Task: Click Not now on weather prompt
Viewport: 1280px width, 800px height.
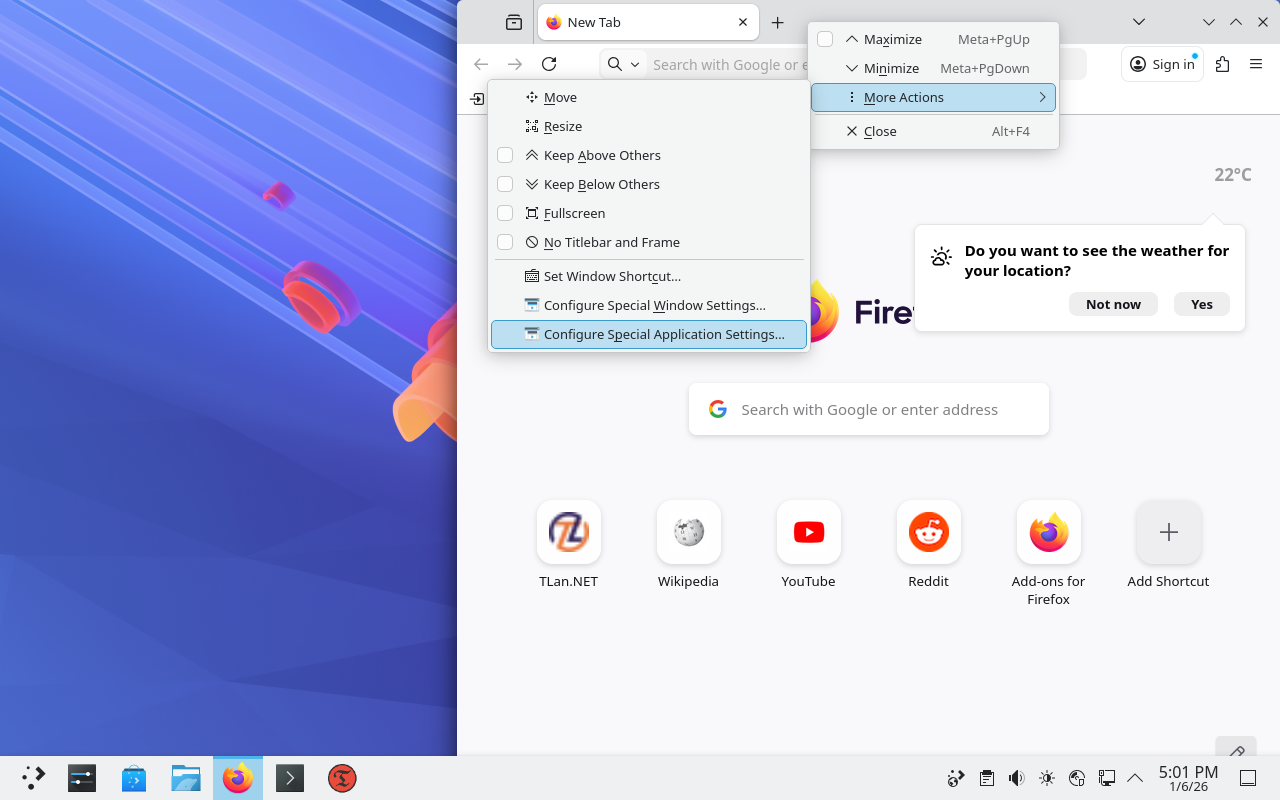Action: (x=1113, y=304)
